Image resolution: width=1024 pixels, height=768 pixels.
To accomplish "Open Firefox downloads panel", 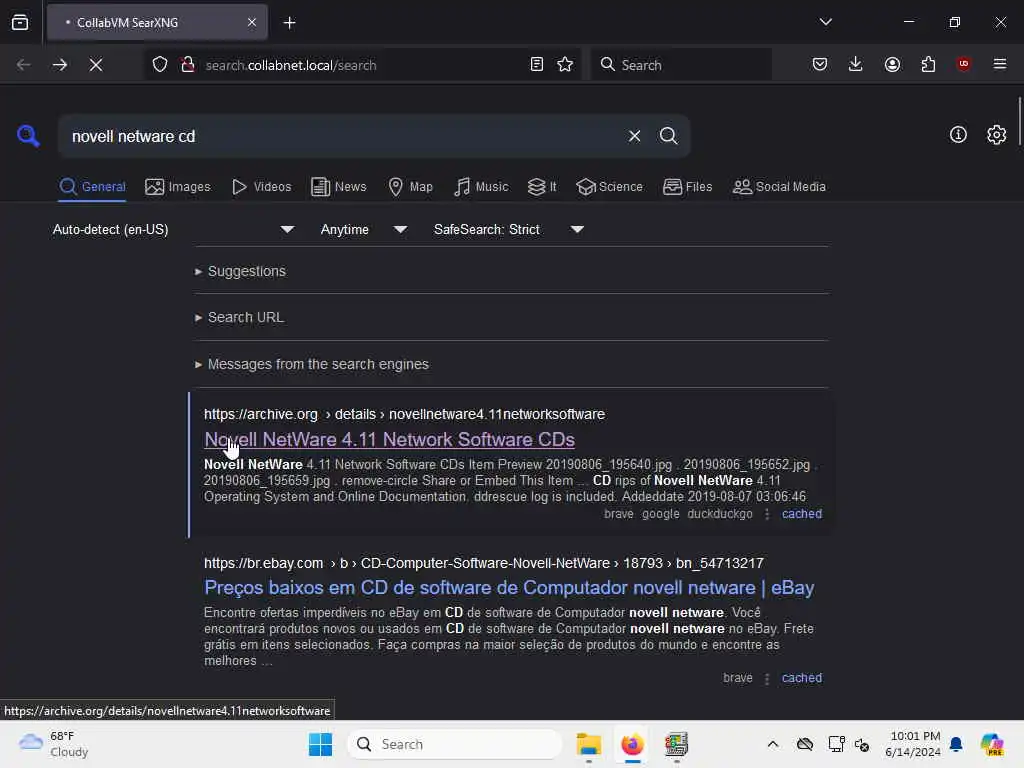I will click(x=856, y=65).
